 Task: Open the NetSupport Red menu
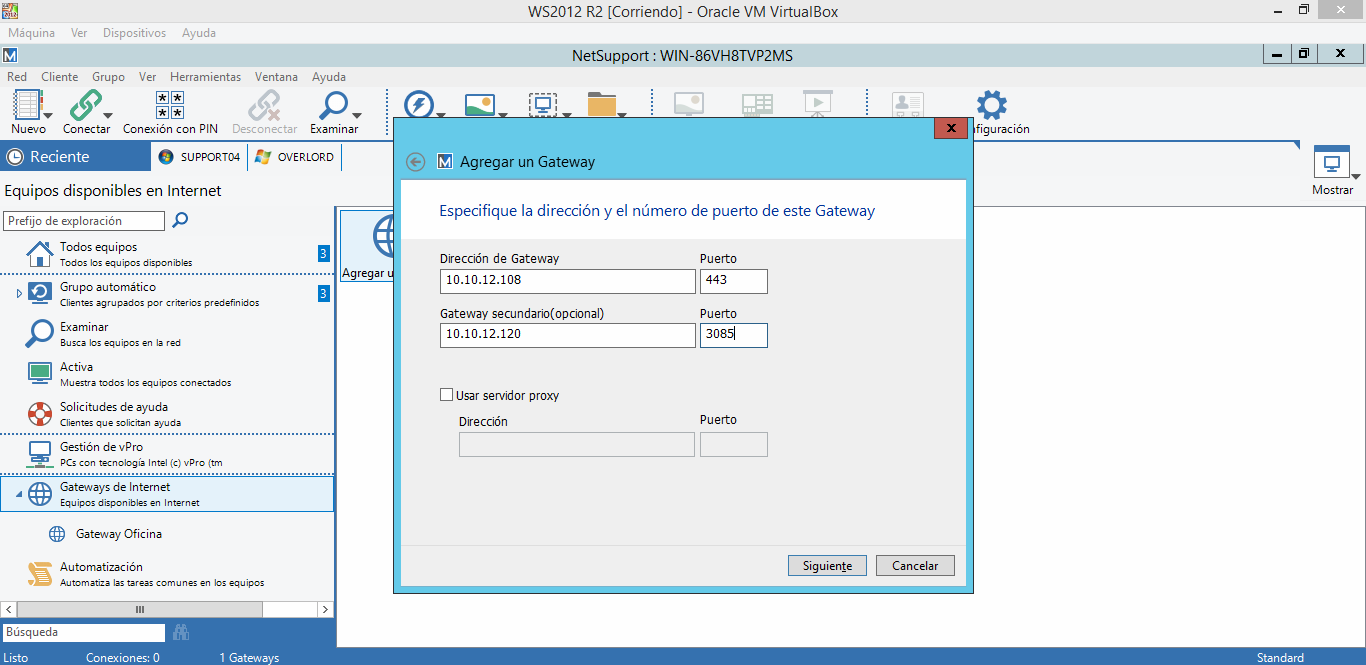(x=17, y=77)
